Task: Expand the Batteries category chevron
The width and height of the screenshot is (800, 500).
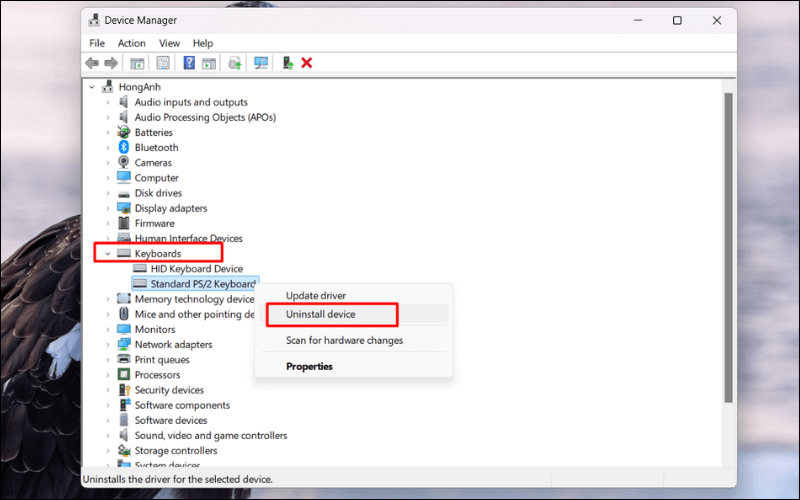Action: tap(108, 133)
